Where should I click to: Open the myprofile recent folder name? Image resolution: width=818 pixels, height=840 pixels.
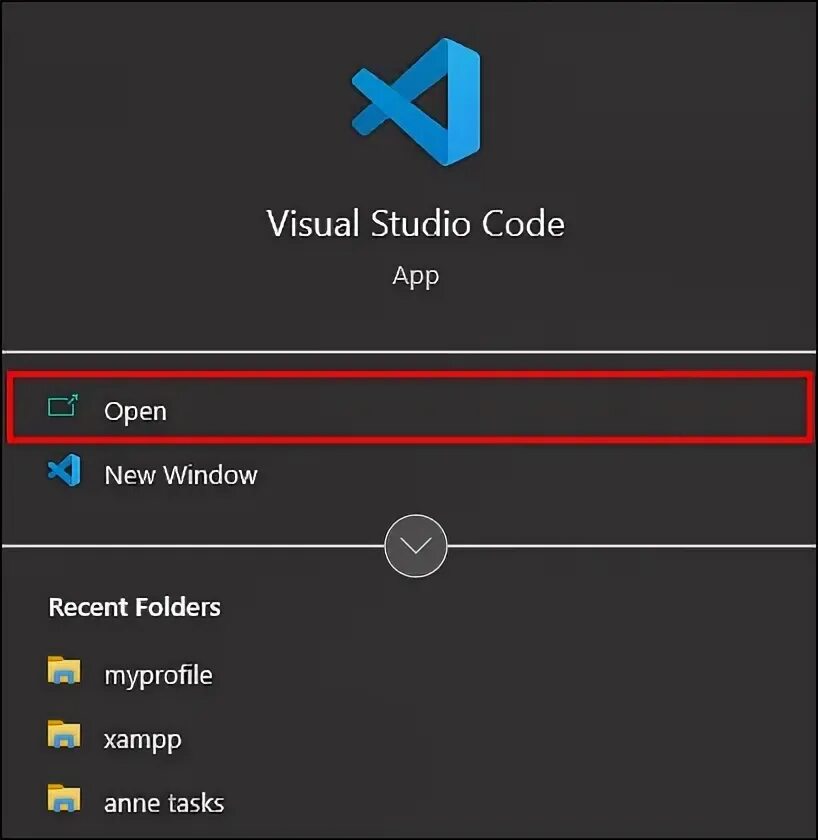tap(158, 675)
